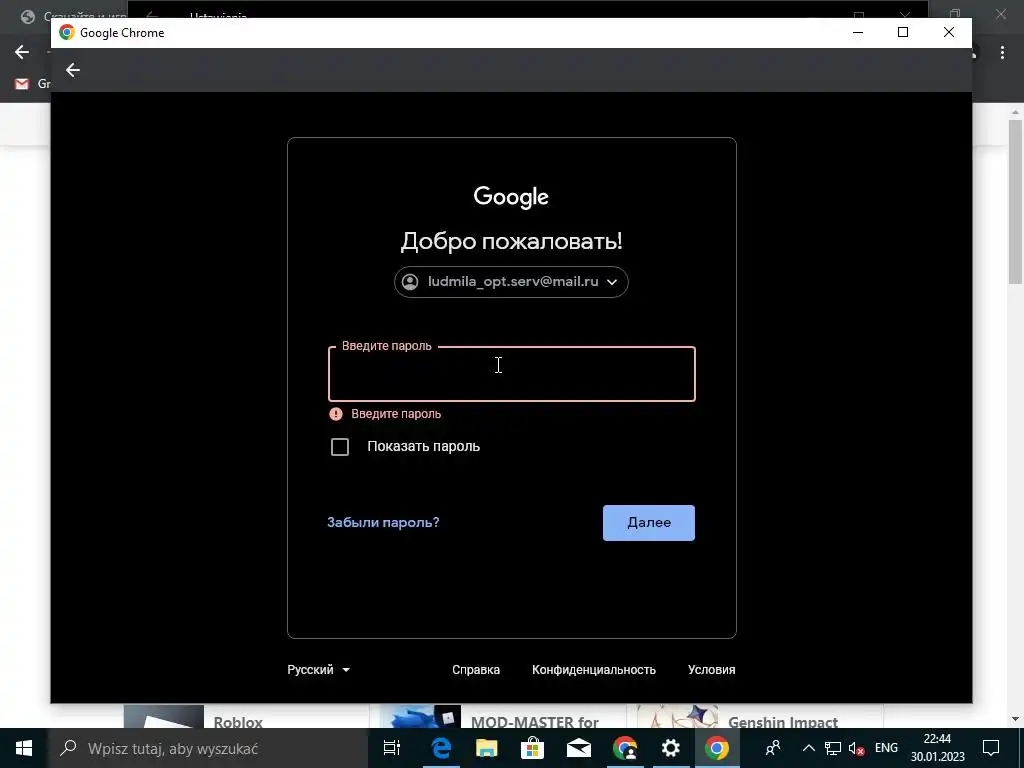Open the Русский language dropdown

coord(319,669)
